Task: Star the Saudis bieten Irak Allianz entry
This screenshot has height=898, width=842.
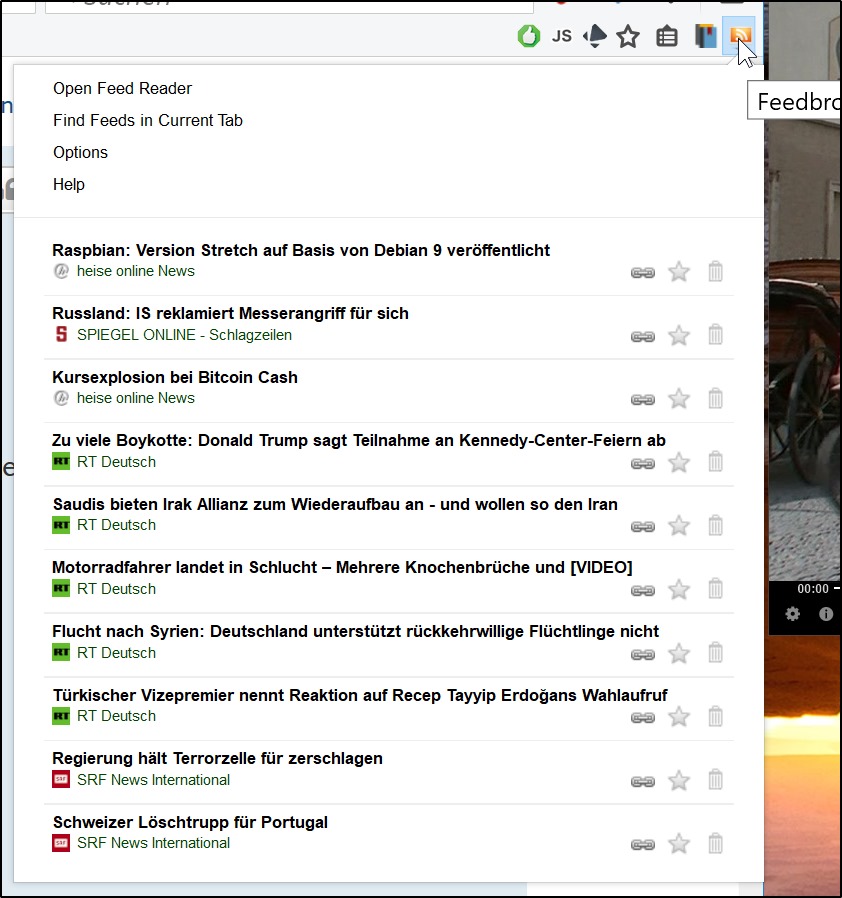Action: click(x=679, y=525)
